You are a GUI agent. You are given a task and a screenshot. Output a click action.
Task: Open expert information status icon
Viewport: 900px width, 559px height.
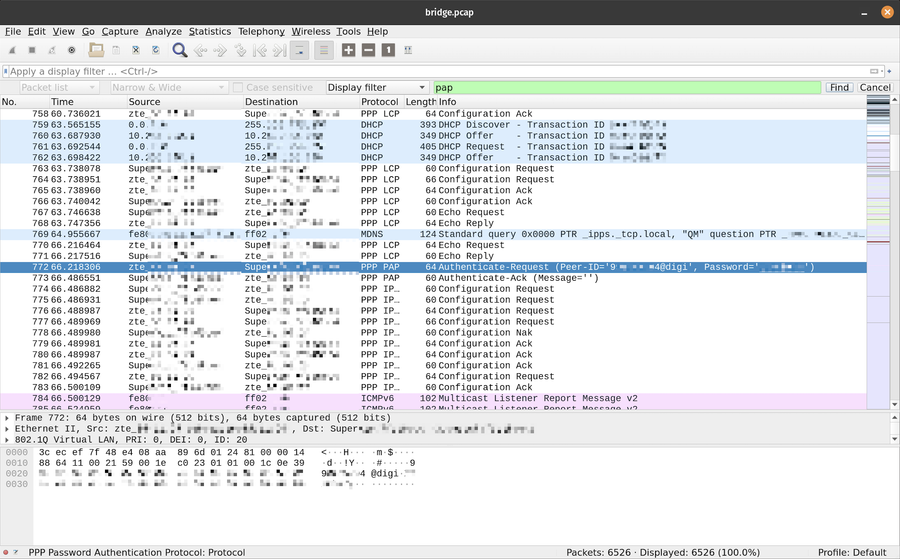(x=6, y=552)
